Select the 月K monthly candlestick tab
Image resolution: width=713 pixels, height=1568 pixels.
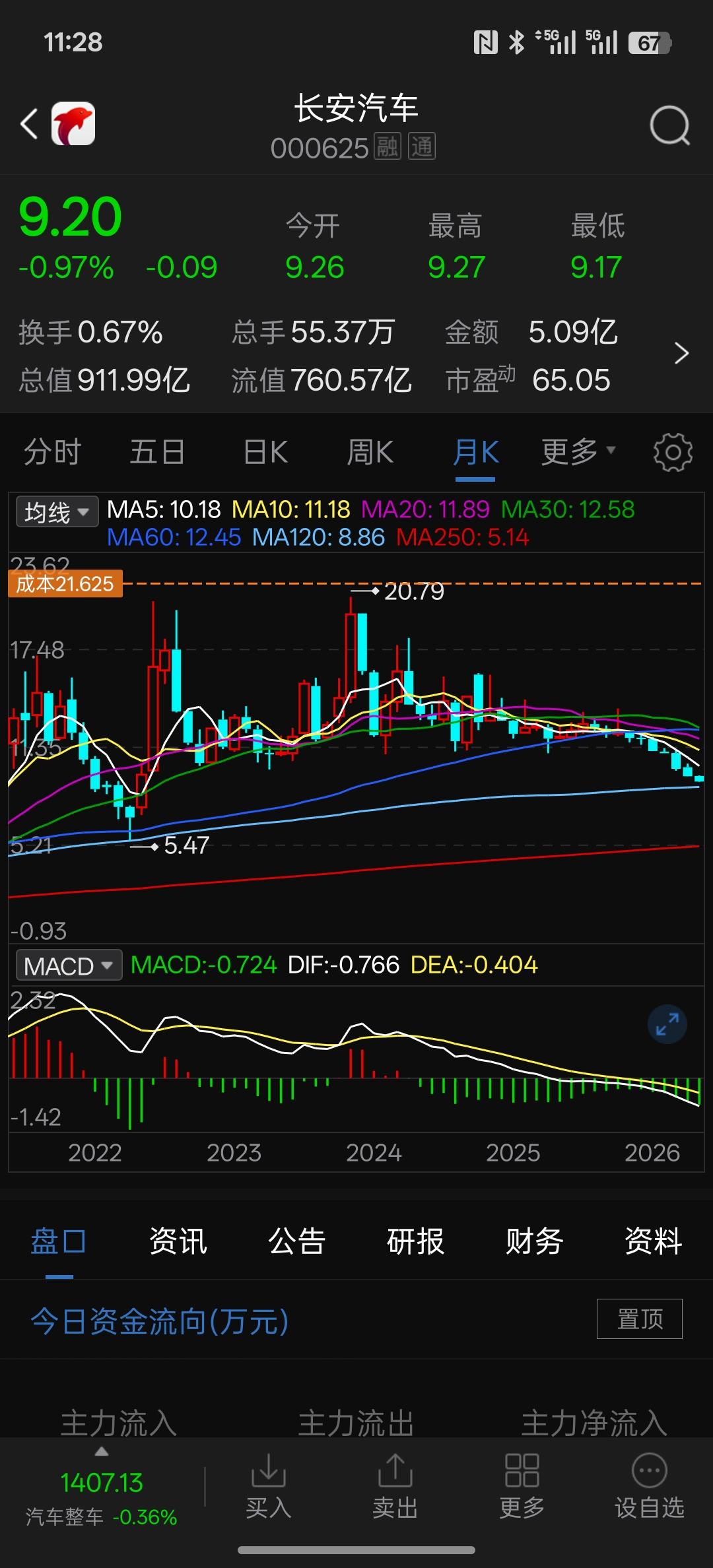coord(475,452)
